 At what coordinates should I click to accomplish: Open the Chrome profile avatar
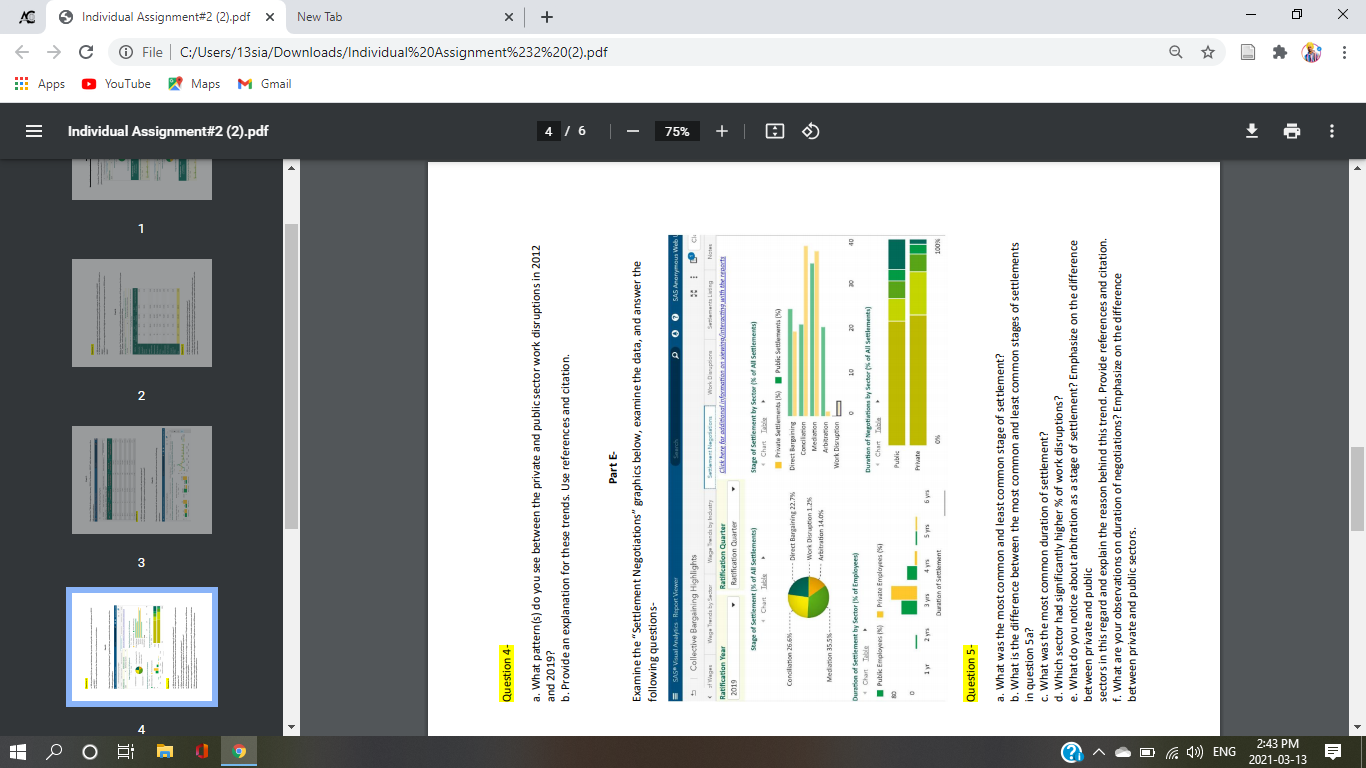click(1312, 51)
